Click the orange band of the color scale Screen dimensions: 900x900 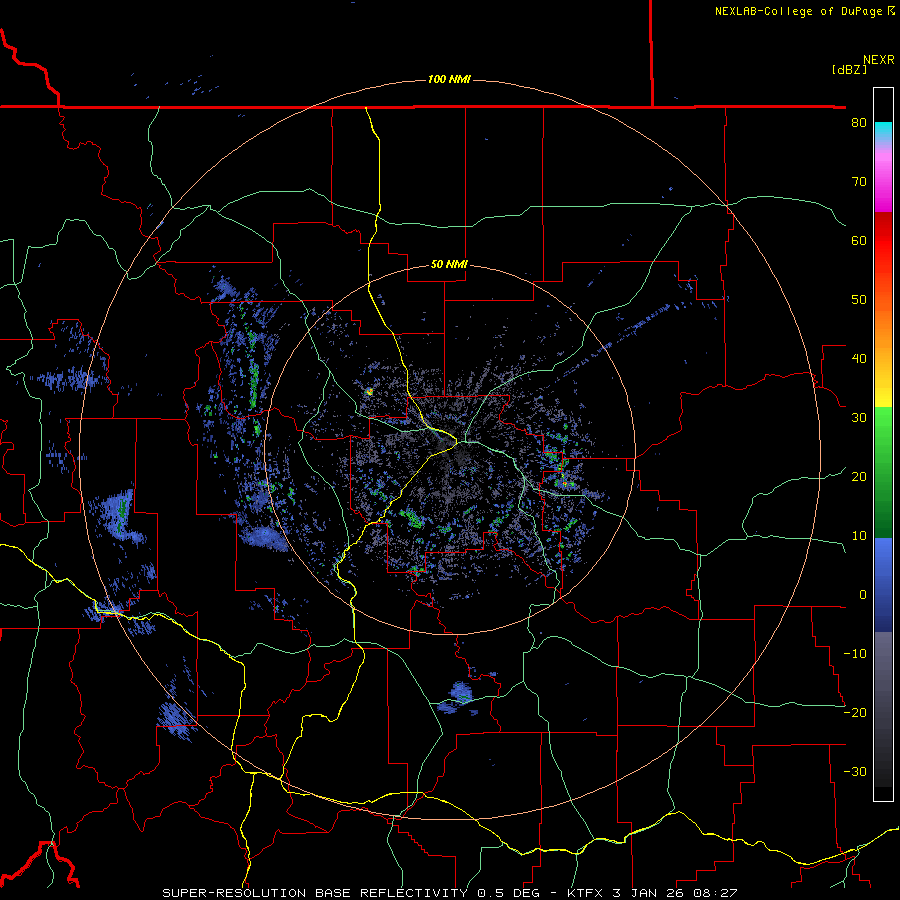883,327
